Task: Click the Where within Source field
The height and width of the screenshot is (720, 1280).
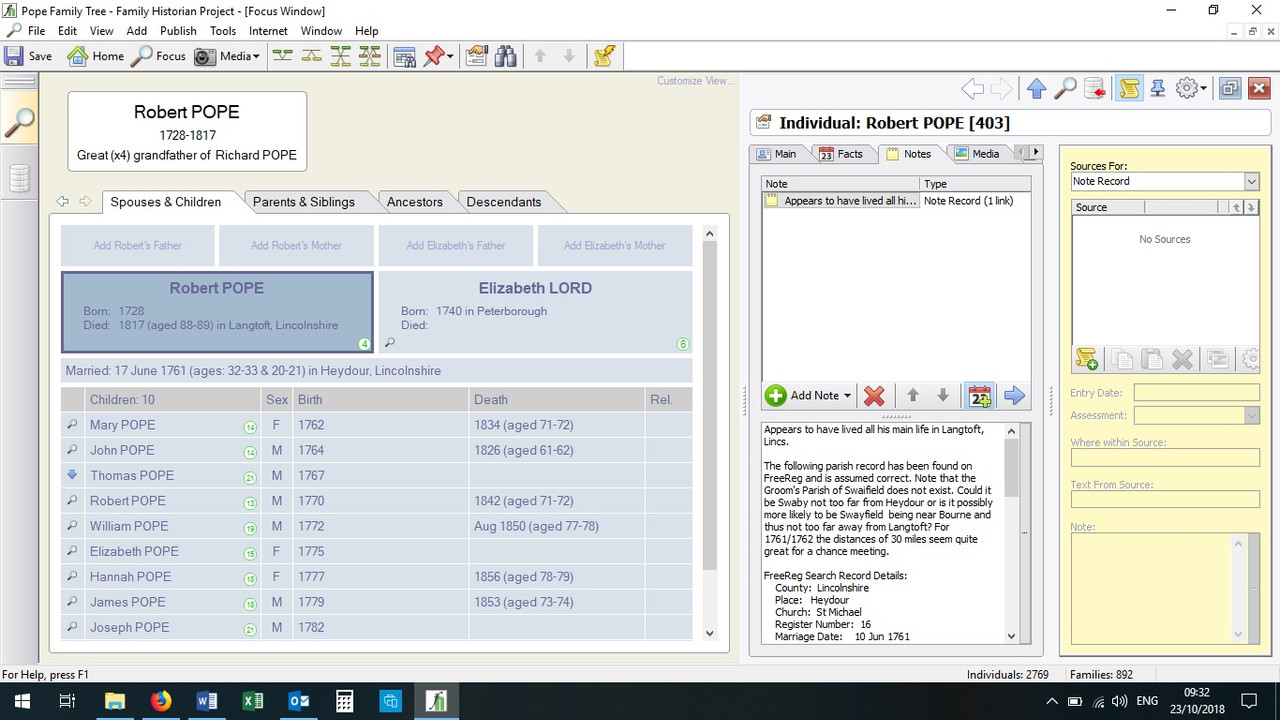Action: 1165,457
